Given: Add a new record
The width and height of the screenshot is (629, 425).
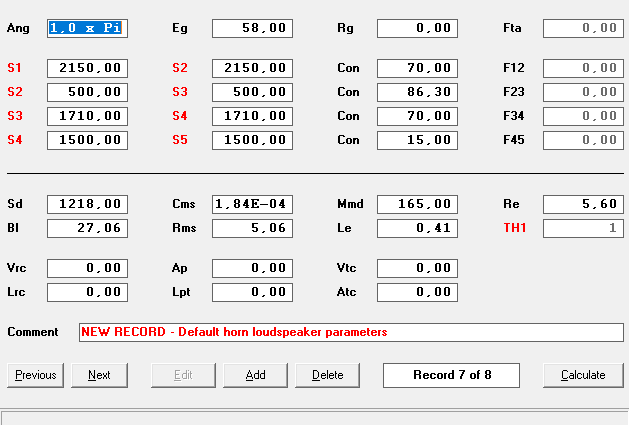Looking at the screenshot, I should point(256,375).
